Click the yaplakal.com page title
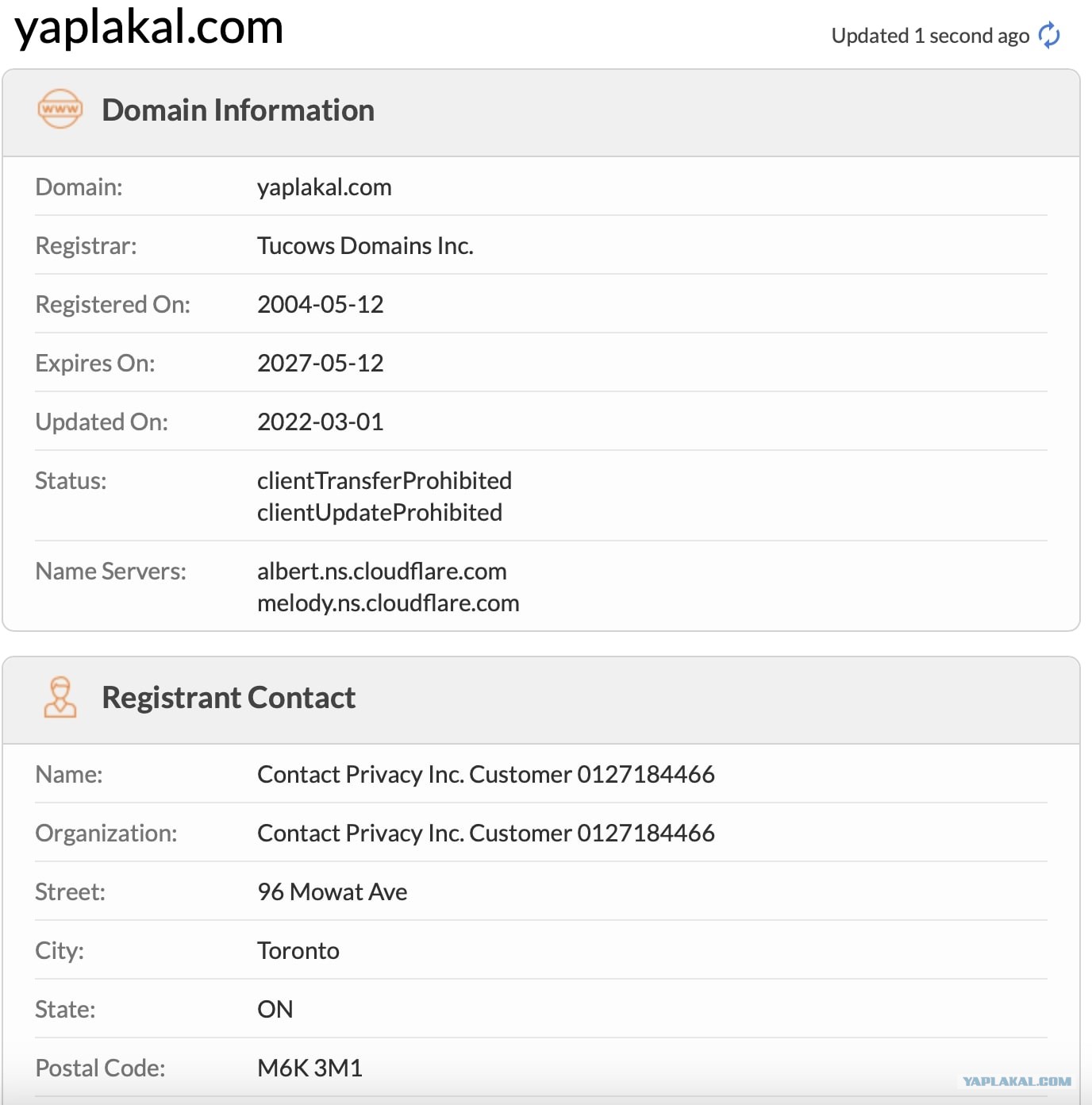The image size is (1092, 1105). click(x=149, y=28)
